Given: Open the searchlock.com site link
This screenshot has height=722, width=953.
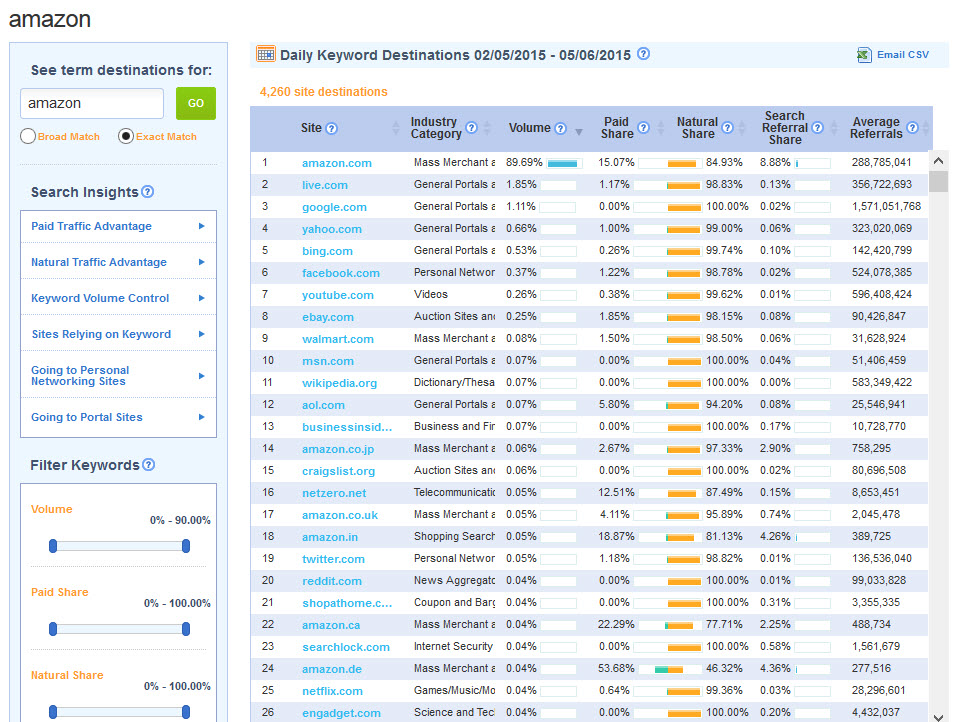Looking at the screenshot, I should (x=346, y=647).
